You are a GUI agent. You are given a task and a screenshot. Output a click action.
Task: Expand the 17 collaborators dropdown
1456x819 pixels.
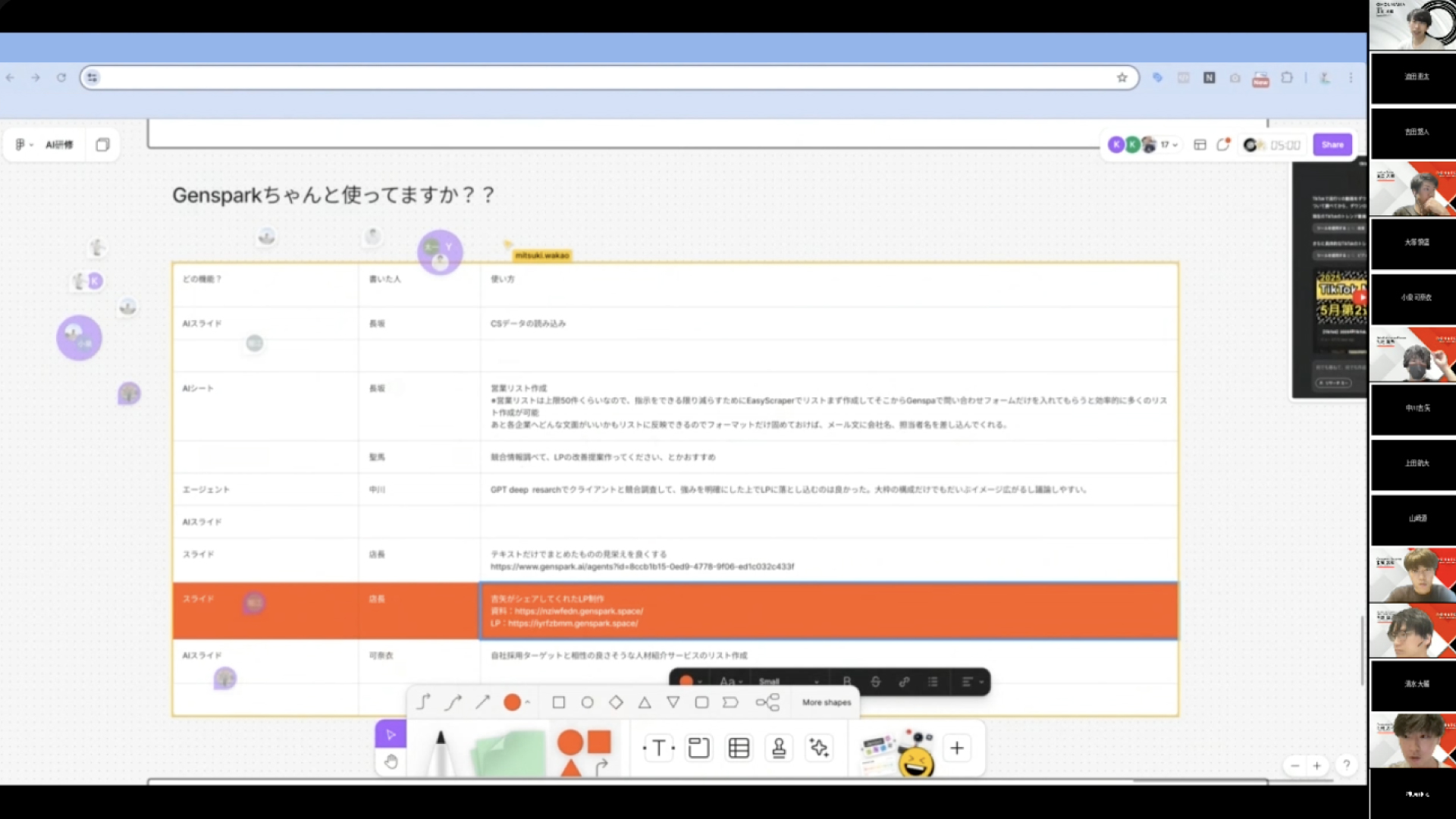1169,145
